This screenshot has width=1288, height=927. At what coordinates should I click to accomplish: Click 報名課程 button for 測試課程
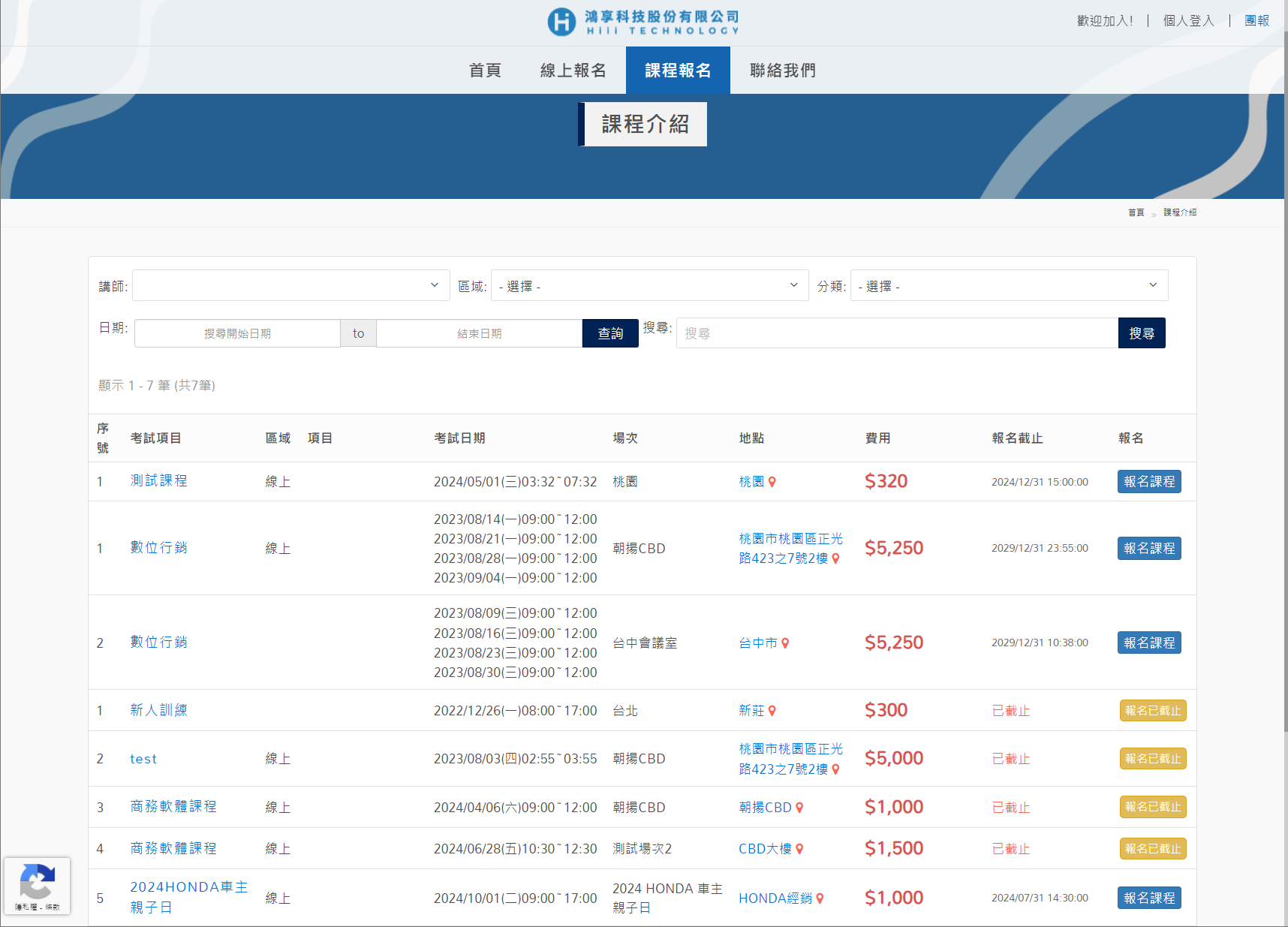(x=1148, y=482)
